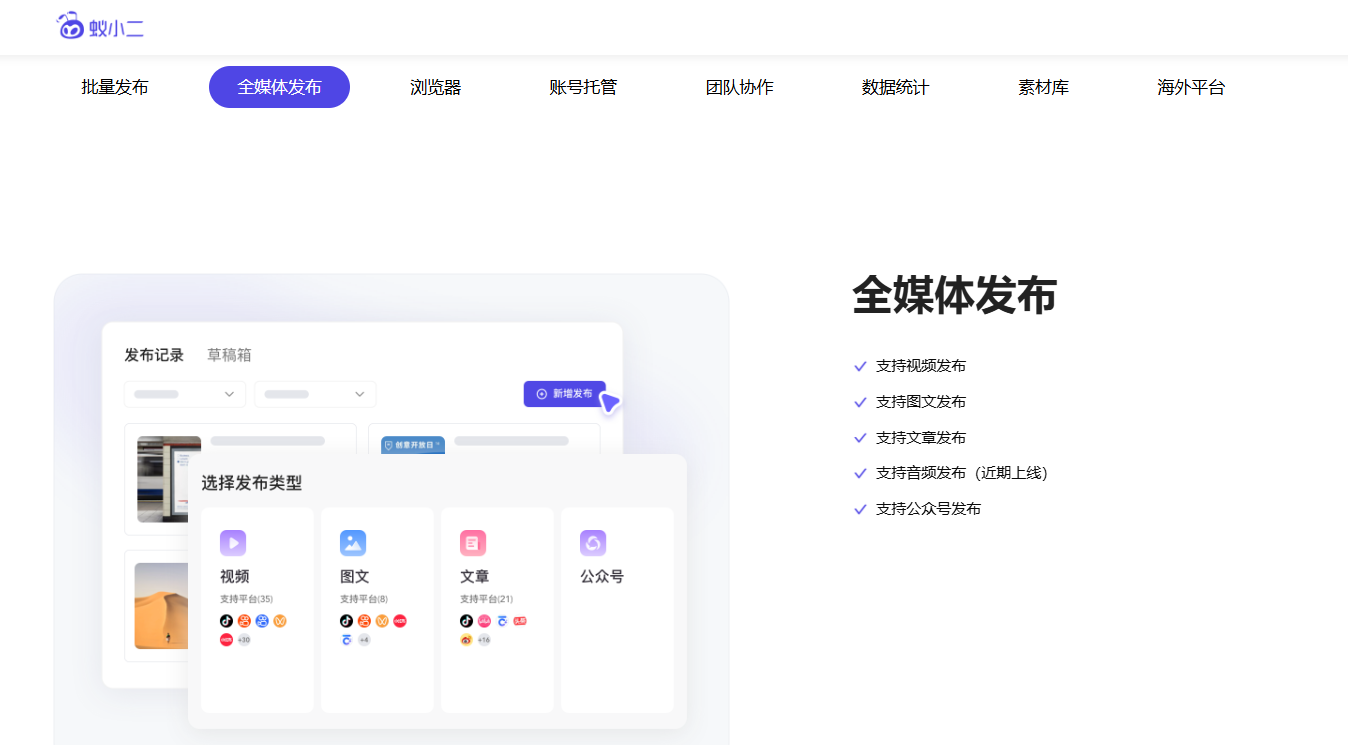Click the blue 图文 picture icon
Screen dimensions: 1348x745
[x=353, y=543]
